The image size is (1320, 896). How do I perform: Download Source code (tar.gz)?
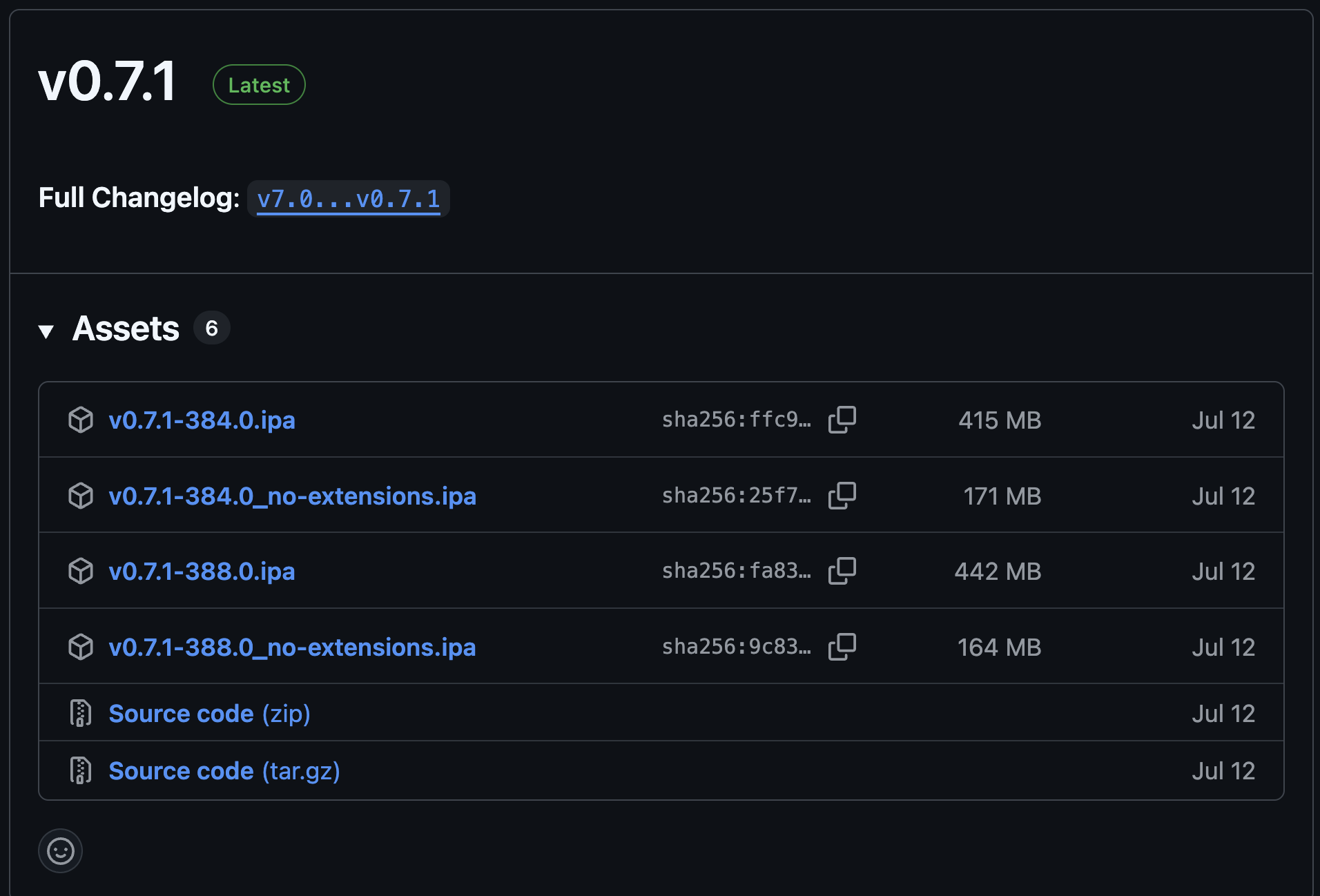pyautogui.click(x=224, y=771)
